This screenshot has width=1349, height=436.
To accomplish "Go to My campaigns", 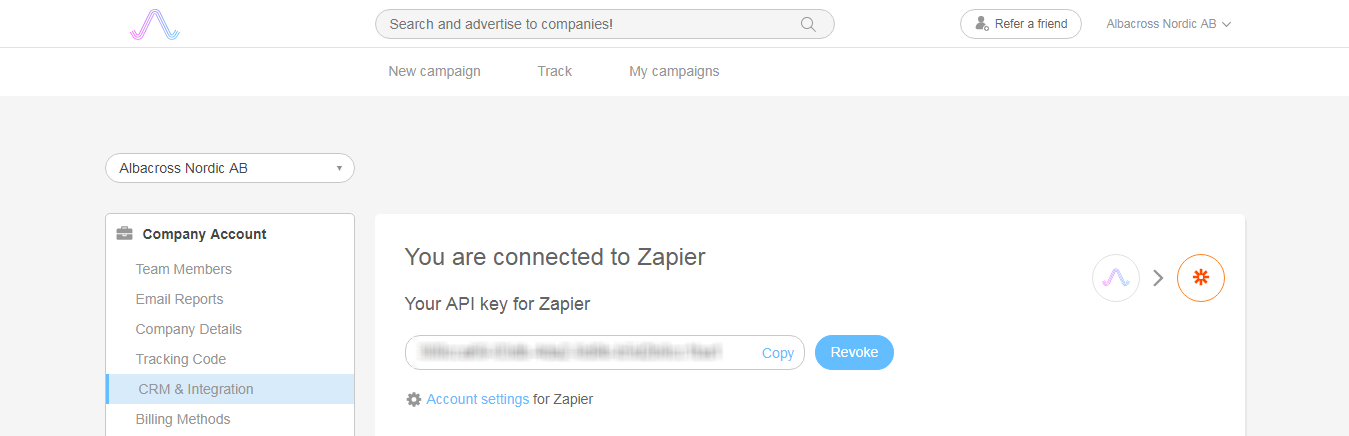I will click(x=674, y=71).
